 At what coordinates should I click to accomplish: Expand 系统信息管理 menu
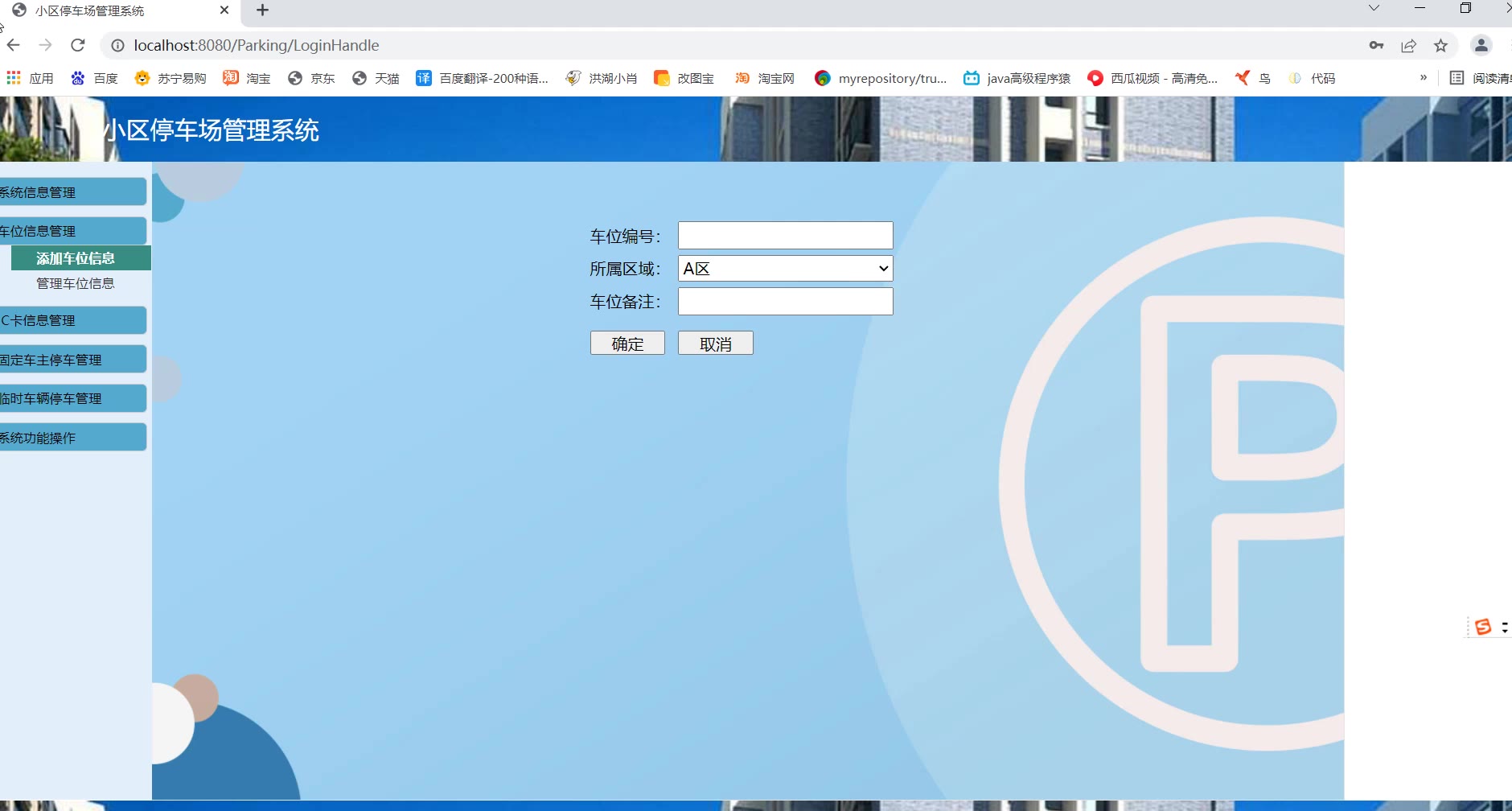[73, 192]
